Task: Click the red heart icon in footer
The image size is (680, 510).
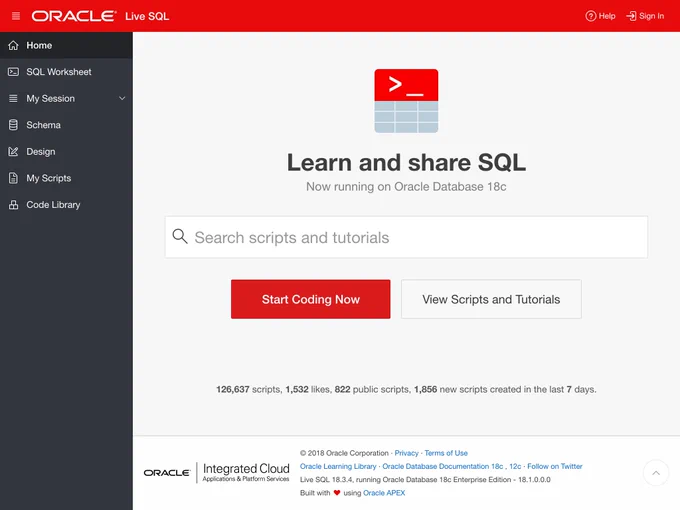Action: [337, 493]
